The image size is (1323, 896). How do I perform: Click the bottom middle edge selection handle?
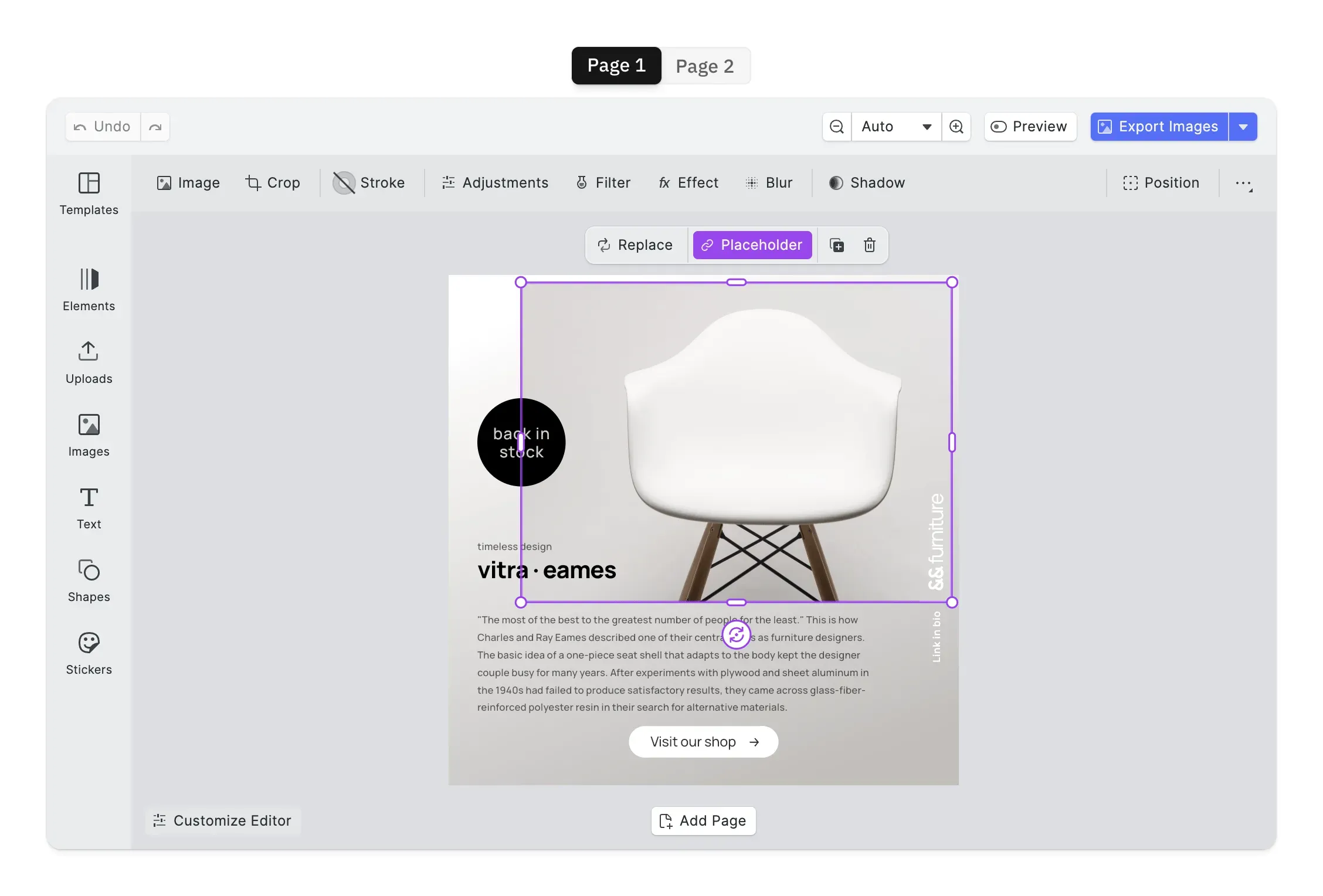pyautogui.click(x=736, y=602)
